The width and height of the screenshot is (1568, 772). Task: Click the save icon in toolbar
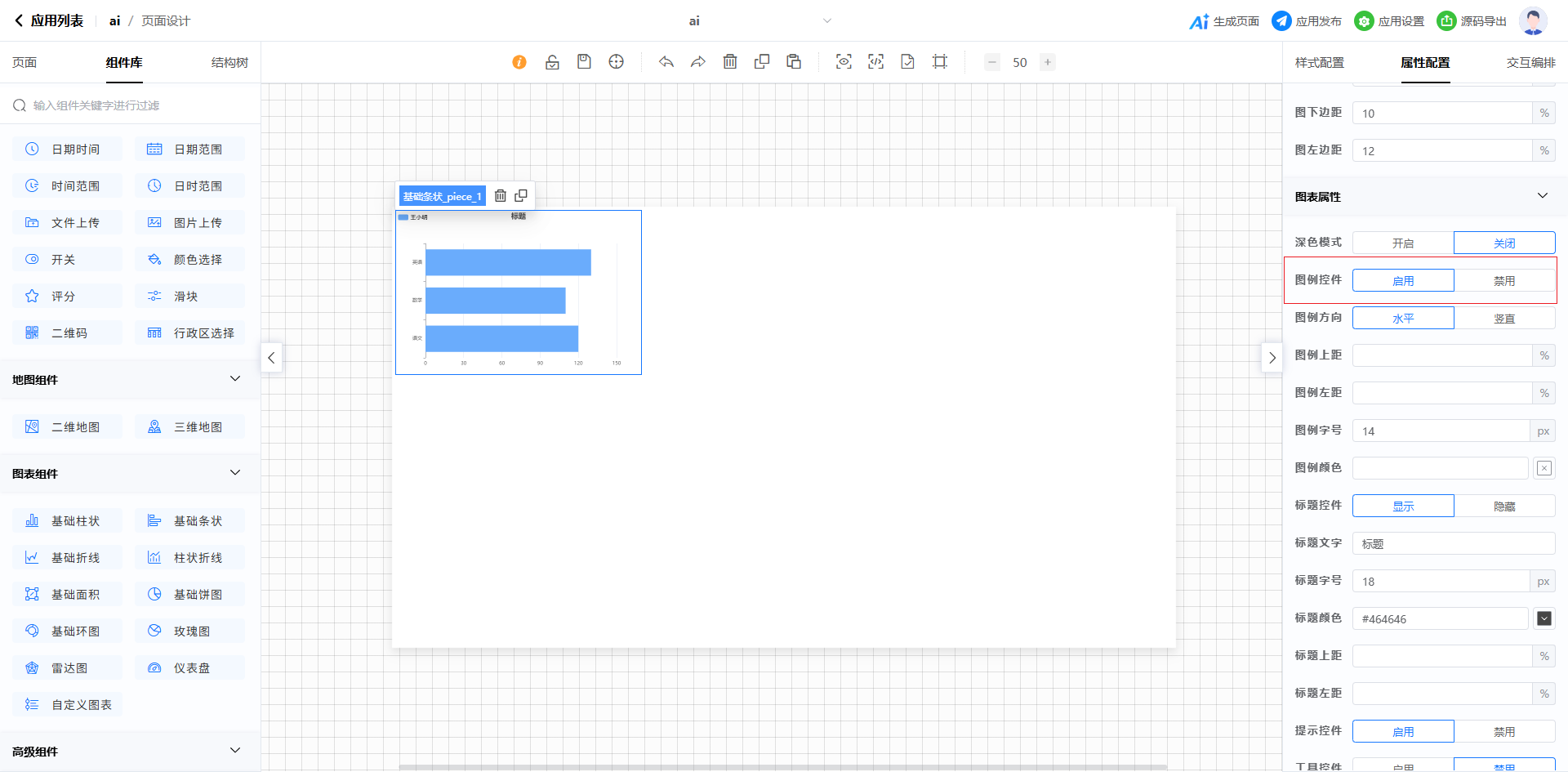tap(584, 62)
